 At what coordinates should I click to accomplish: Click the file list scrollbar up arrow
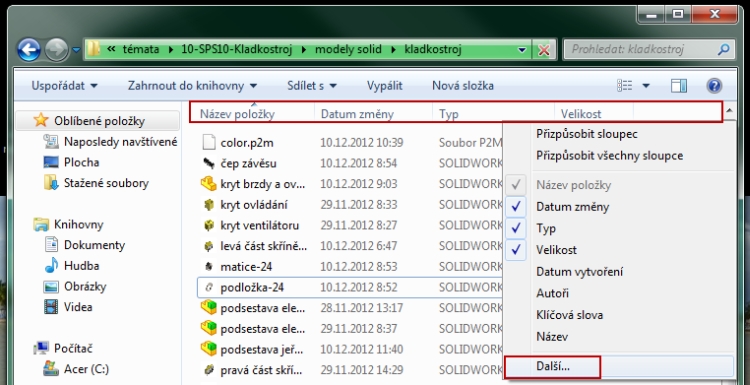tap(729, 111)
